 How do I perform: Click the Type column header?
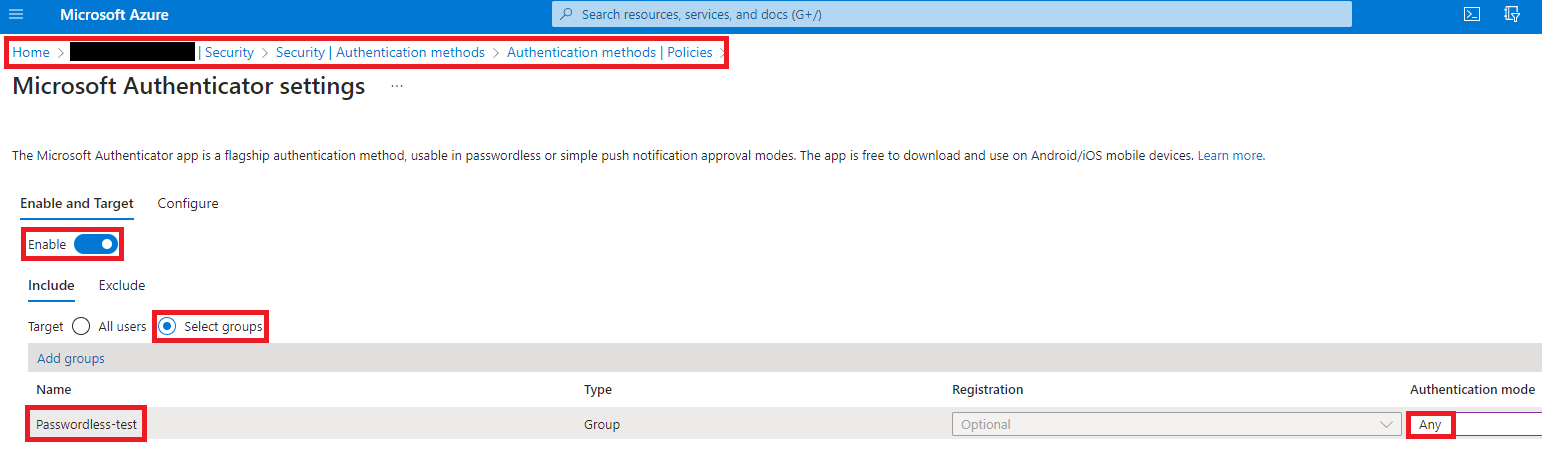[x=598, y=390]
